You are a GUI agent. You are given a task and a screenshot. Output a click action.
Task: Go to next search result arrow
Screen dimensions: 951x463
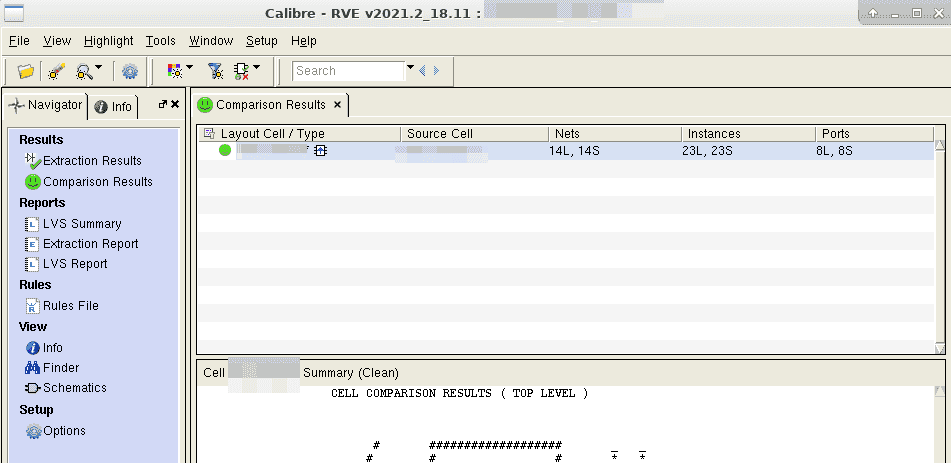(436, 71)
